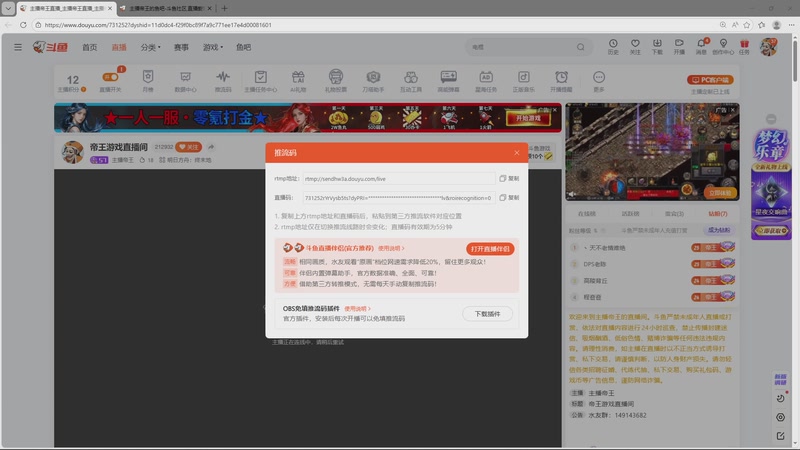Click the 开始游戏 button on the banner ad
800x450 pixels.
pyautogui.click(x=528, y=118)
